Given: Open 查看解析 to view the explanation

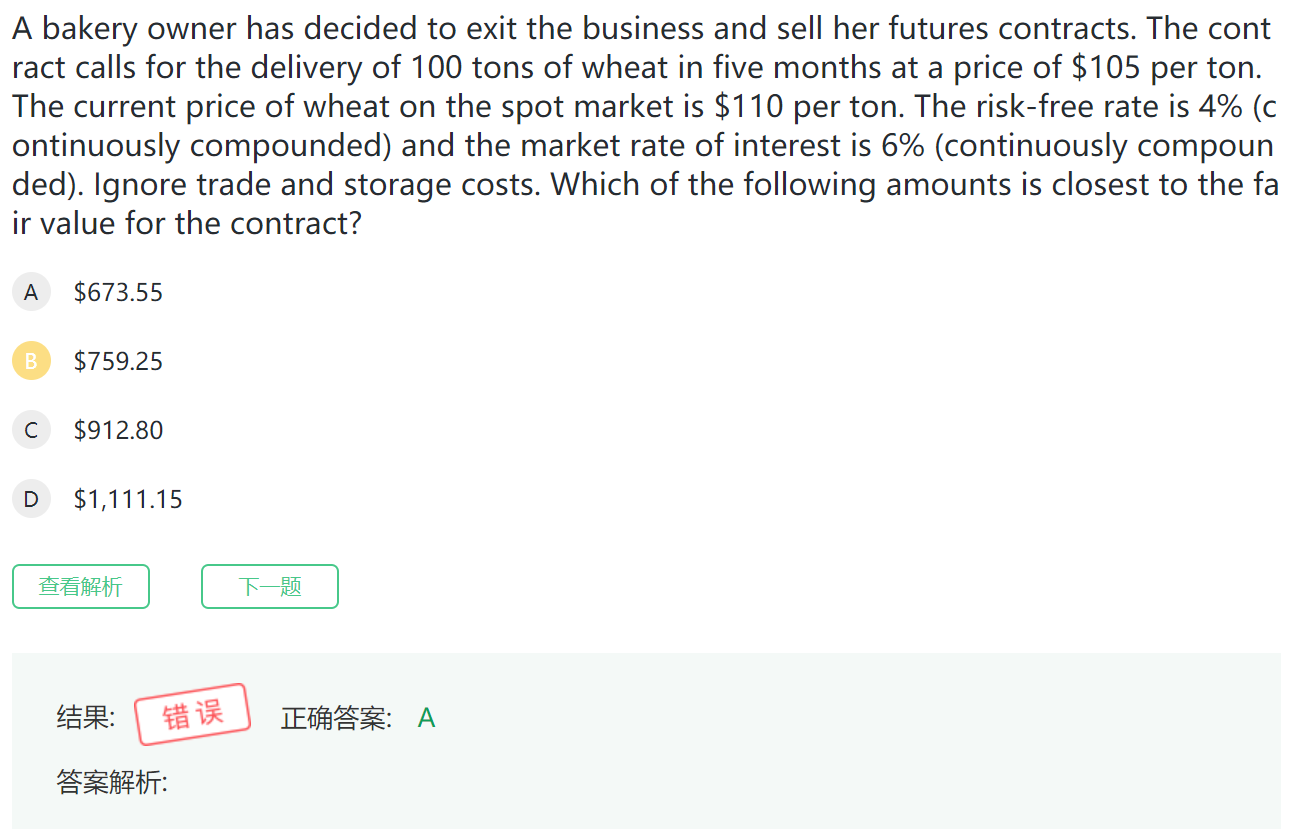Looking at the screenshot, I should pos(81,587).
